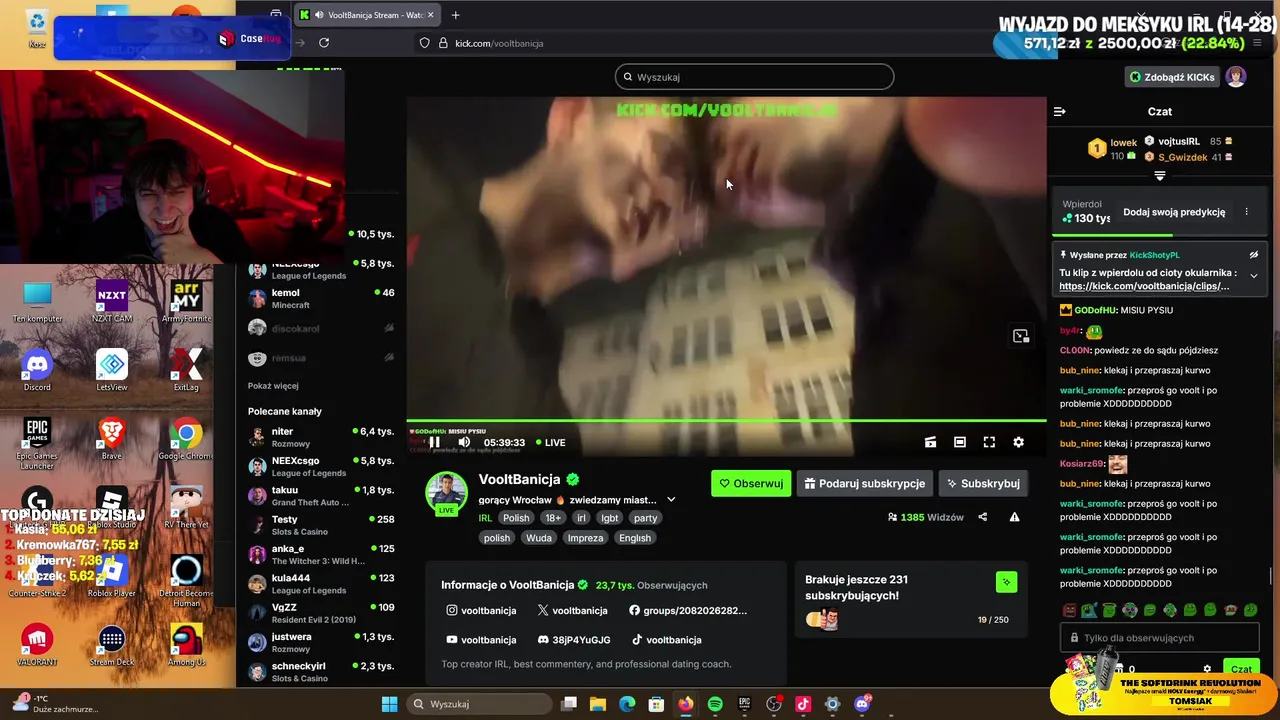1280x720 pixels.
Task: Click the Kick search field Wyszukaj
Action: (754, 77)
